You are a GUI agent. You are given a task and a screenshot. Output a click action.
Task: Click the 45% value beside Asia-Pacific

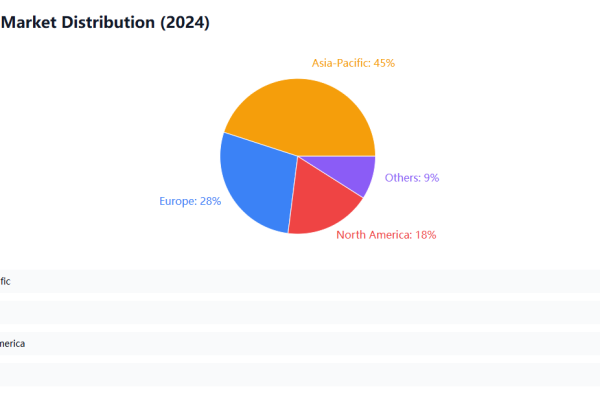(x=384, y=63)
